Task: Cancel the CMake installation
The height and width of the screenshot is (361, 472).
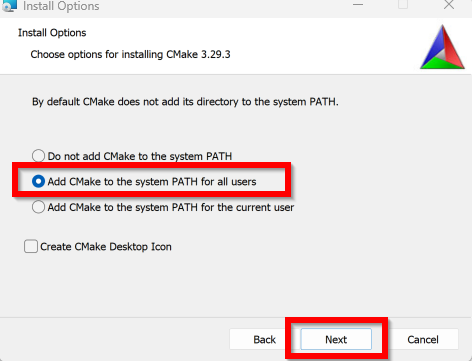Action: [423, 339]
